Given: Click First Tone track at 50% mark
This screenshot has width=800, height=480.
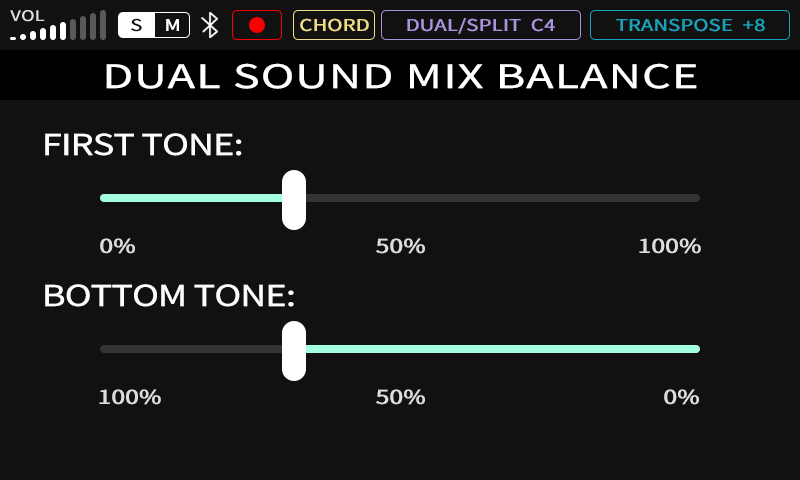Looking at the screenshot, I should [x=400, y=198].
